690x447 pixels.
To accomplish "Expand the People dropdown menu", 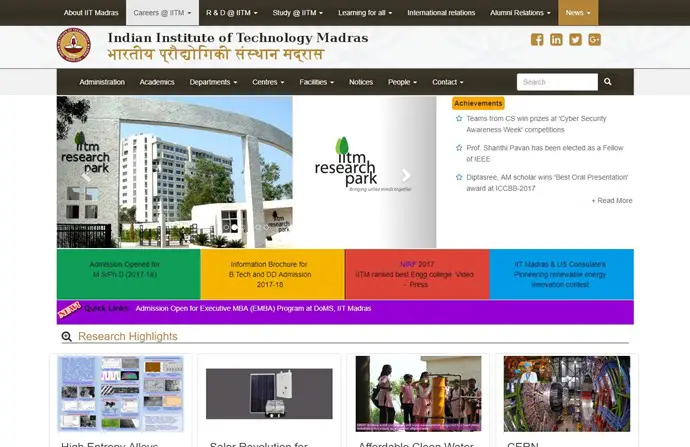I will click(402, 82).
